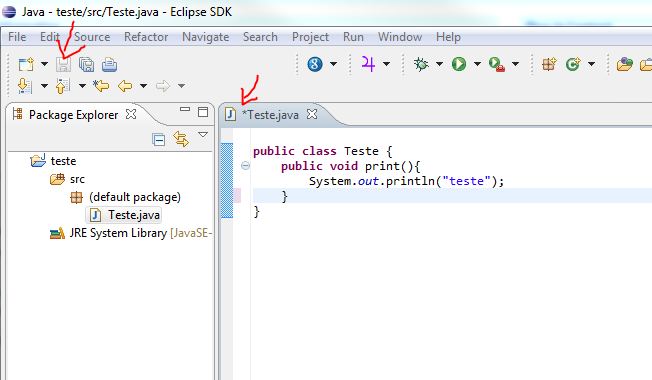Click the Save disk icon

click(x=64, y=64)
